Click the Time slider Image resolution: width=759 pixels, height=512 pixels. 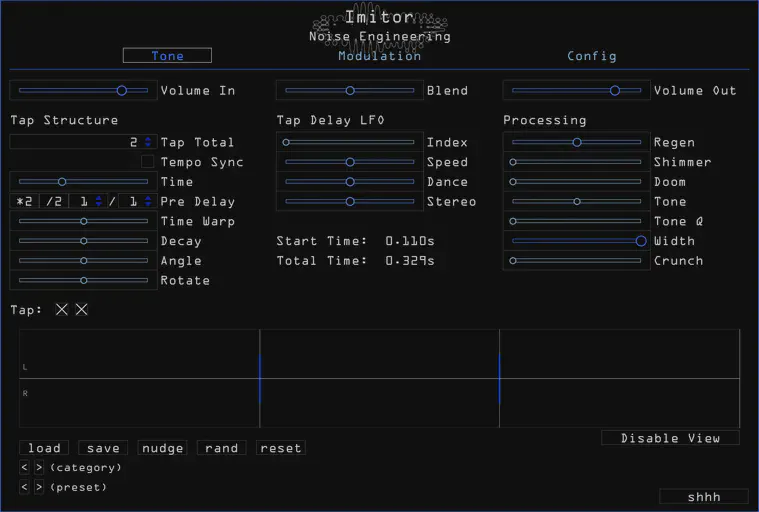83,181
